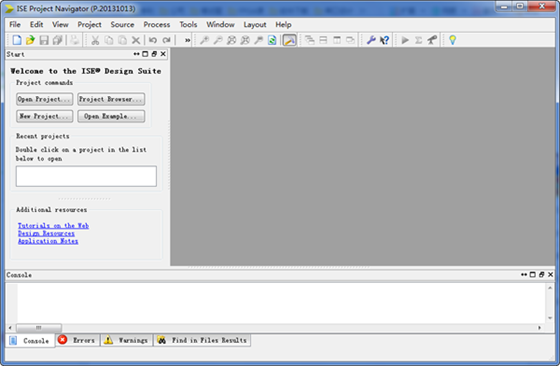Click the first zoom magnifier icon
The width and height of the screenshot is (560, 366).
(x=204, y=40)
